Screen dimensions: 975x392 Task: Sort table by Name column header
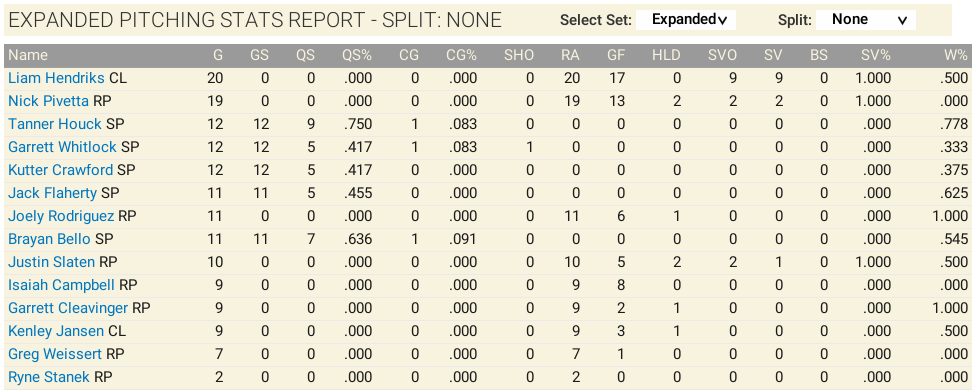coord(28,55)
